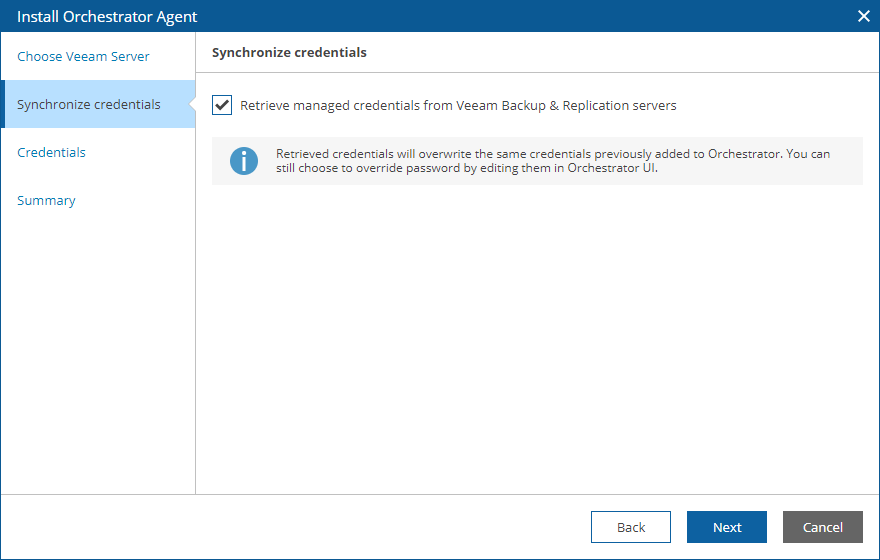Click the empty white area below info banner
This screenshot has height=560, width=880.
[537, 337]
